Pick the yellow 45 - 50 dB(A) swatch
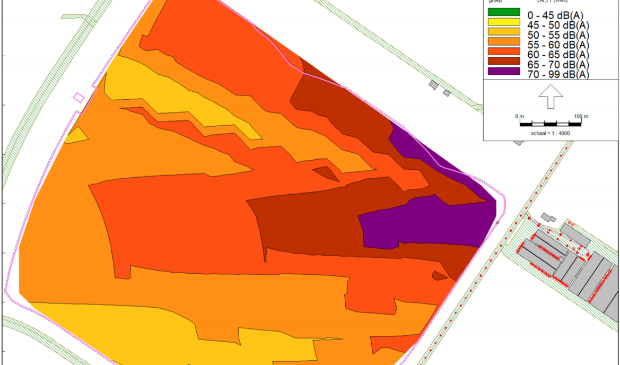Viewport: 620px width, 365px height. point(504,22)
